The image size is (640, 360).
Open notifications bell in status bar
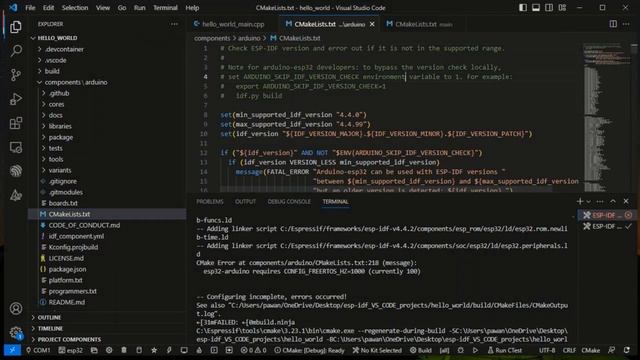[627, 350]
